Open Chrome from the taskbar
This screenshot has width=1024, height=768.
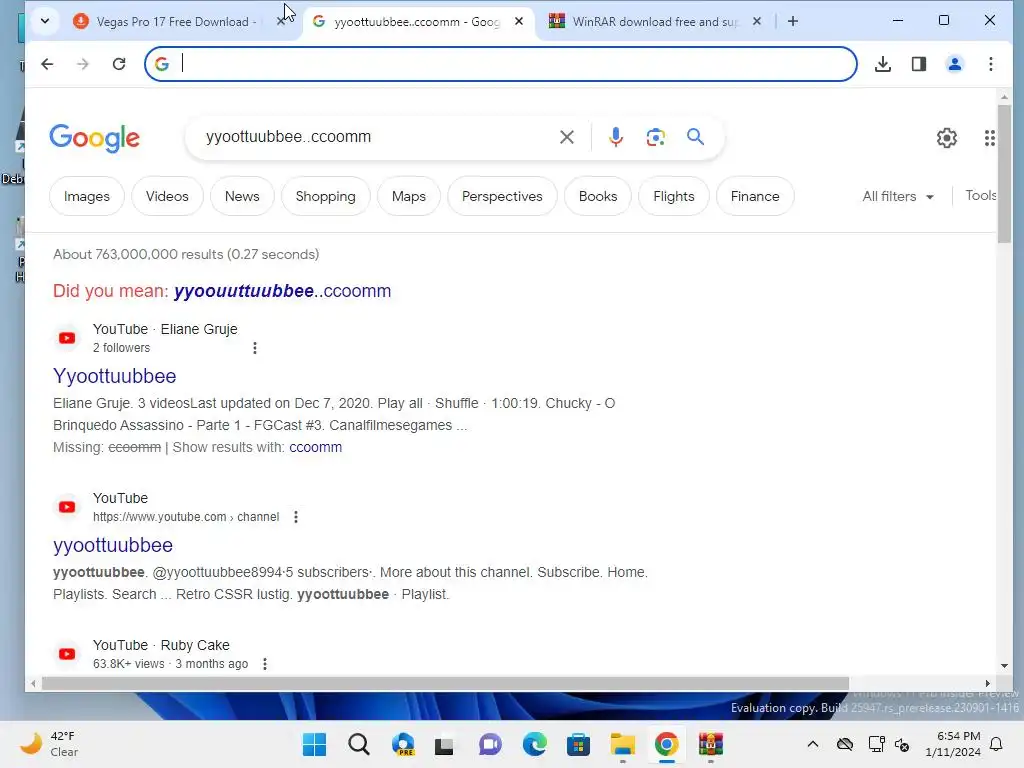(x=667, y=744)
